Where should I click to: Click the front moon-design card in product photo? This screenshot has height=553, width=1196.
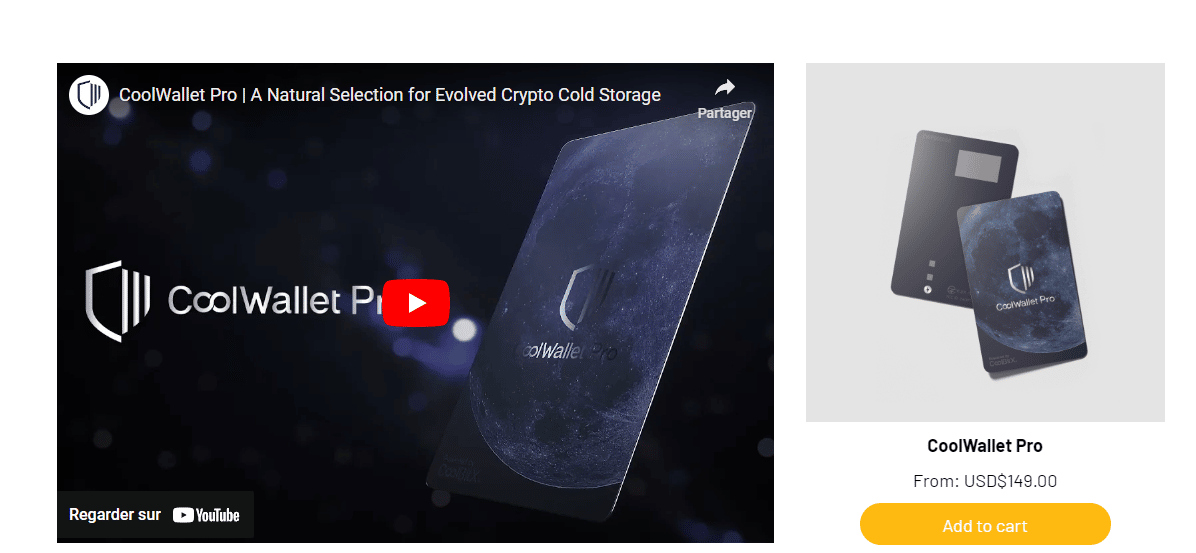[1021, 285]
